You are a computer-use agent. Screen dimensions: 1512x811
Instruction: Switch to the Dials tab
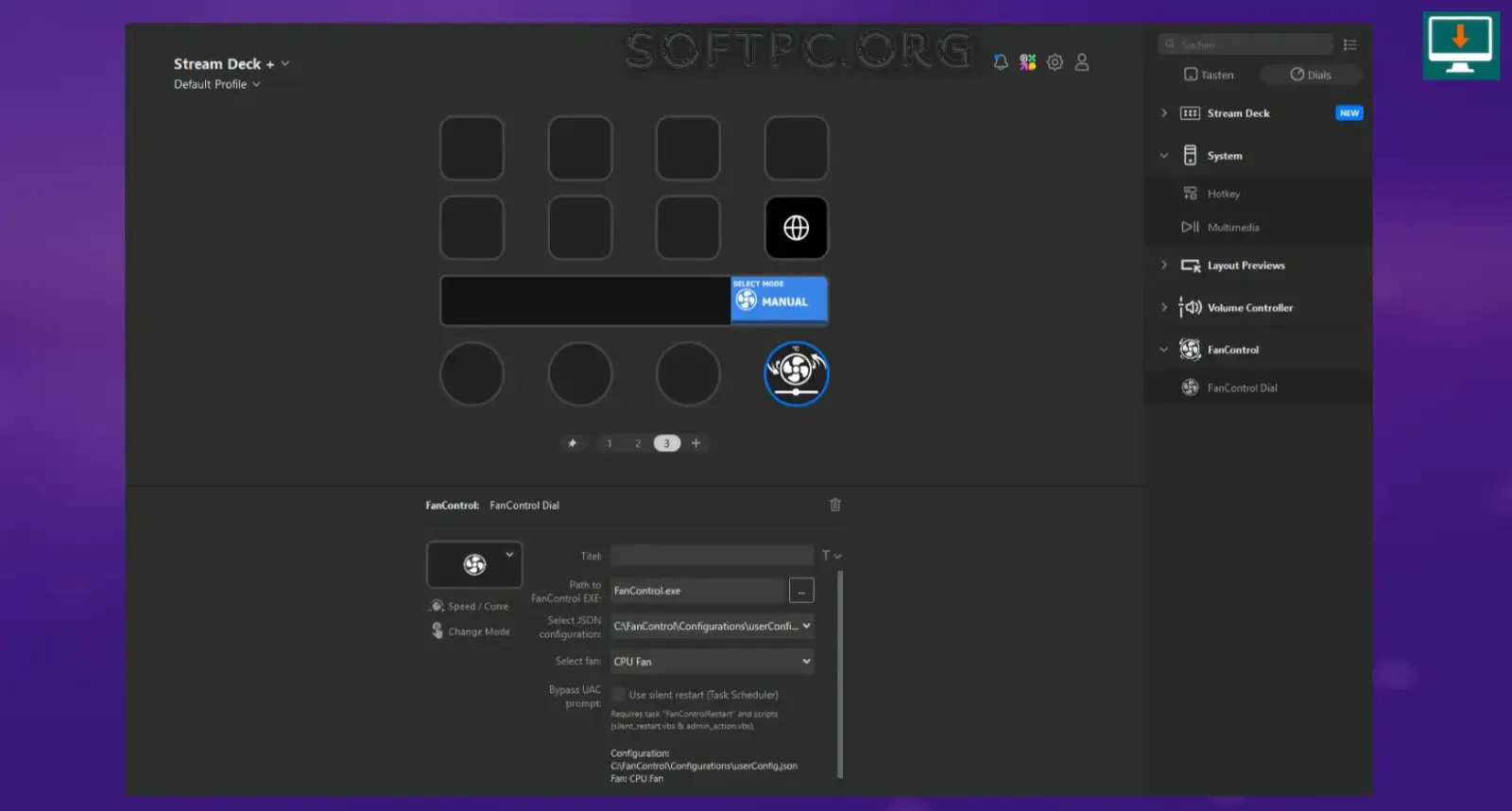(1311, 75)
